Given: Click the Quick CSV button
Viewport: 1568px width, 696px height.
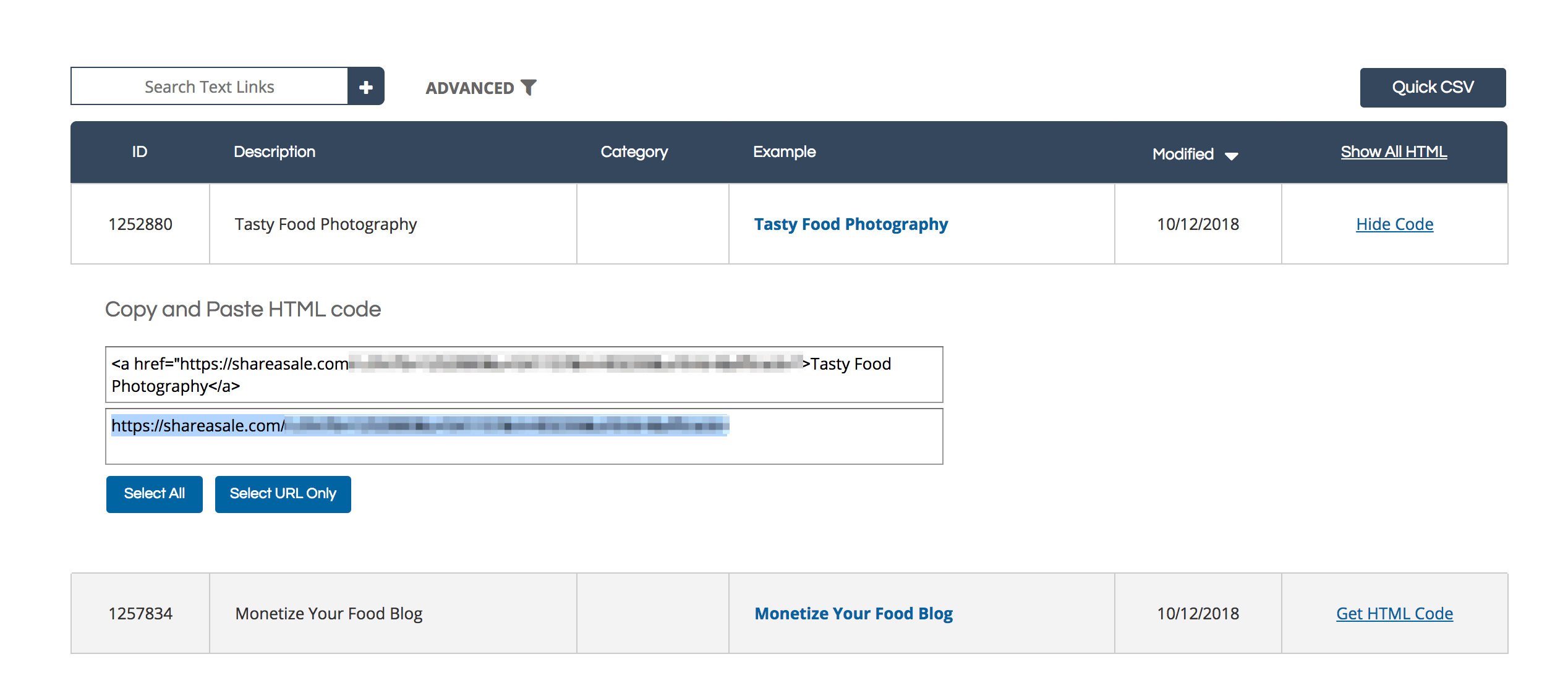Looking at the screenshot, I should tap(1433, 87).
